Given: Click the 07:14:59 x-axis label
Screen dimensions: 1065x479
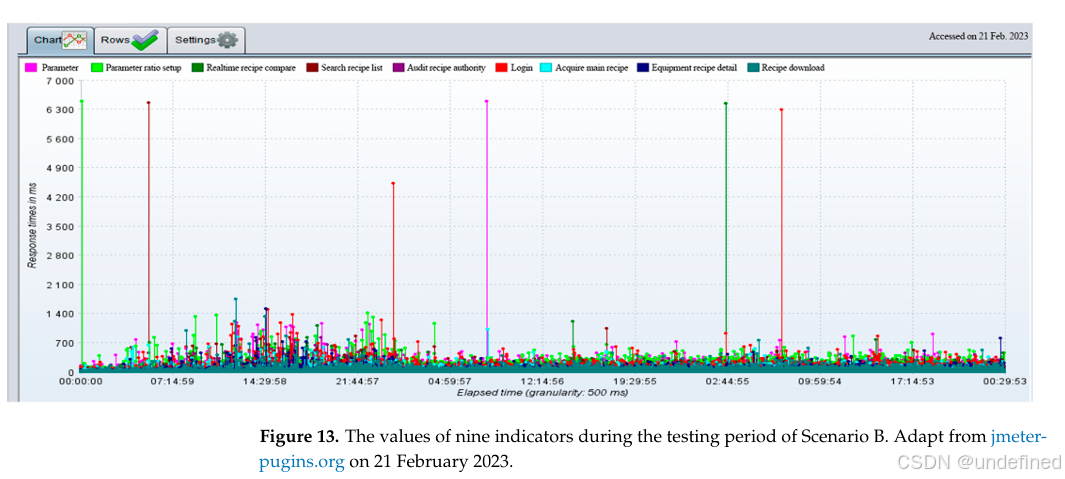Looking at the screenshot, I should [x=173, y=381].
